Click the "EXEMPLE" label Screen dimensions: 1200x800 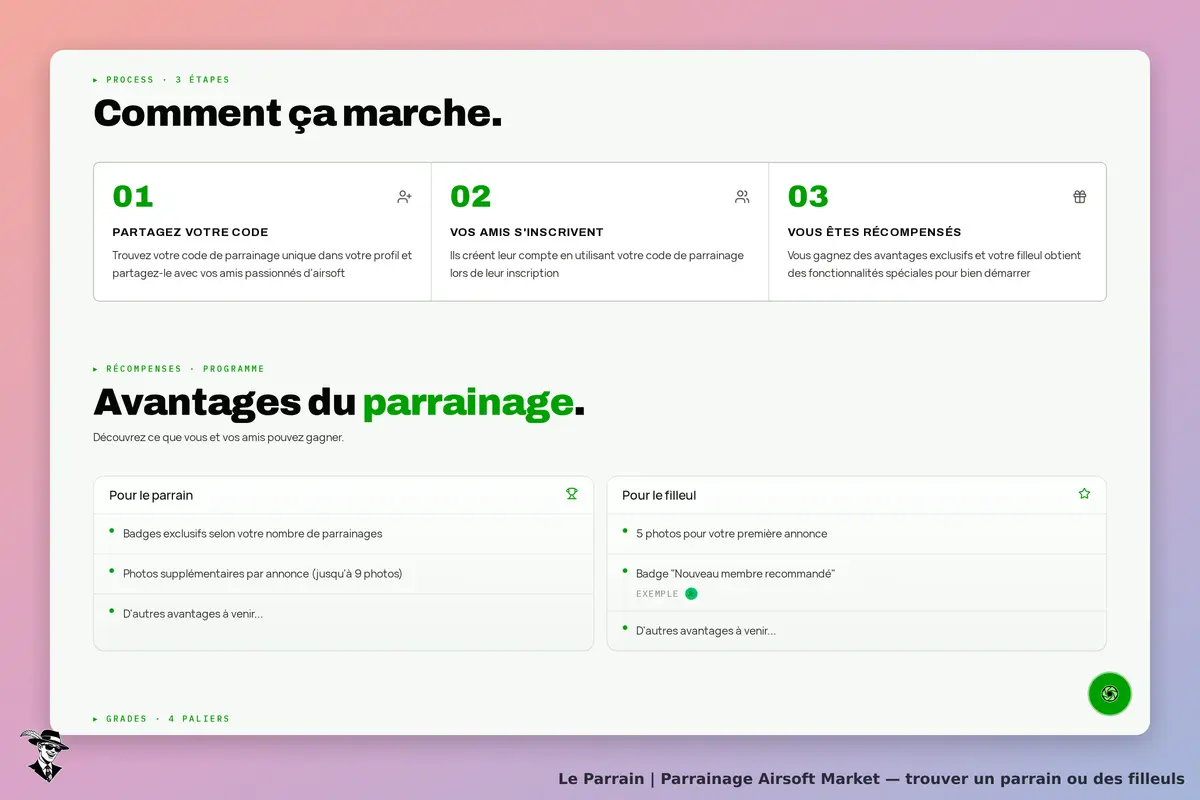click(657, 594)
